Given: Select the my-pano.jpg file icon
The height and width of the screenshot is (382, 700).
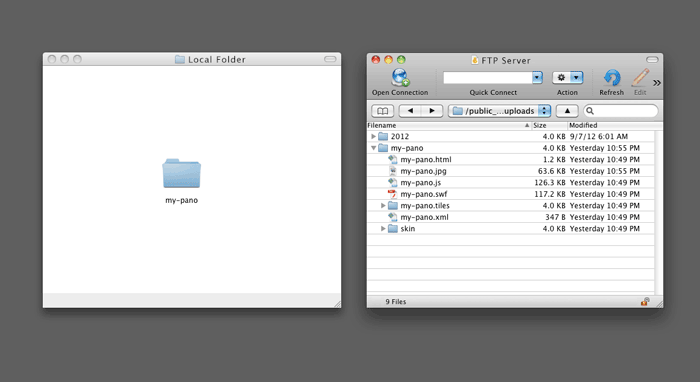Looking at the screenshot, I should point(392,171).
